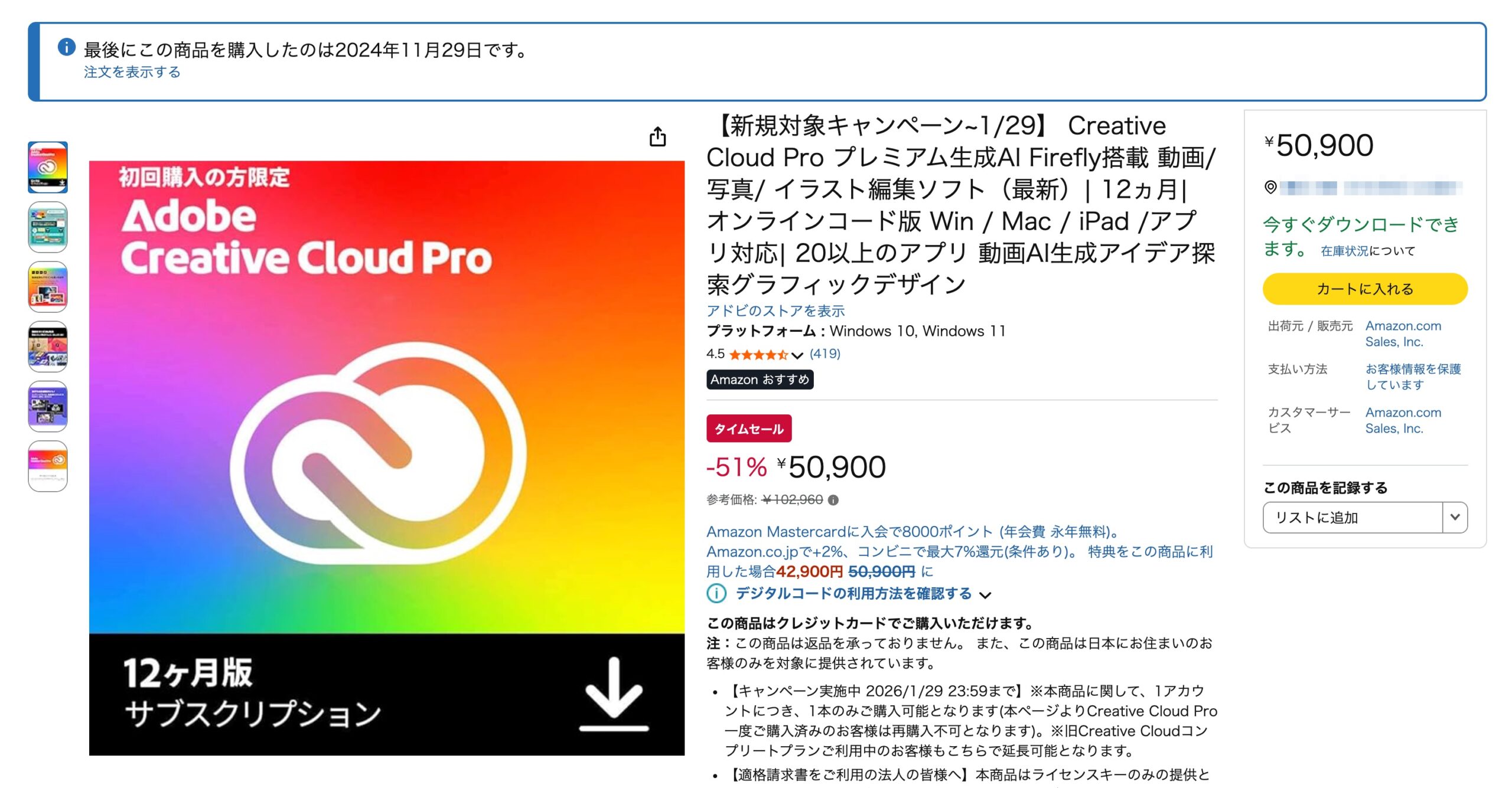Image resolution: width=1512 pixels, height=788 pixels.
Task: Click the blurred delivery address text
Action: tap(1371, 188)
